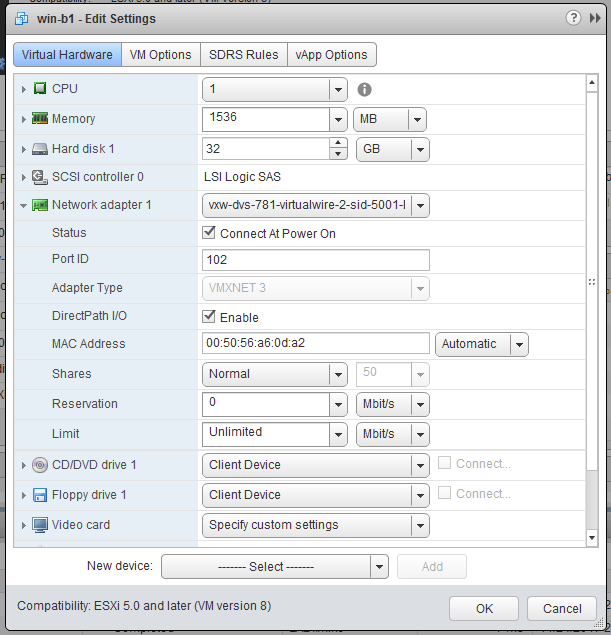The height and width of the screenshot is (635, 611).
Task: Click the Video card monitor icon
Action: pyautogui.click(x=40, y=525)
